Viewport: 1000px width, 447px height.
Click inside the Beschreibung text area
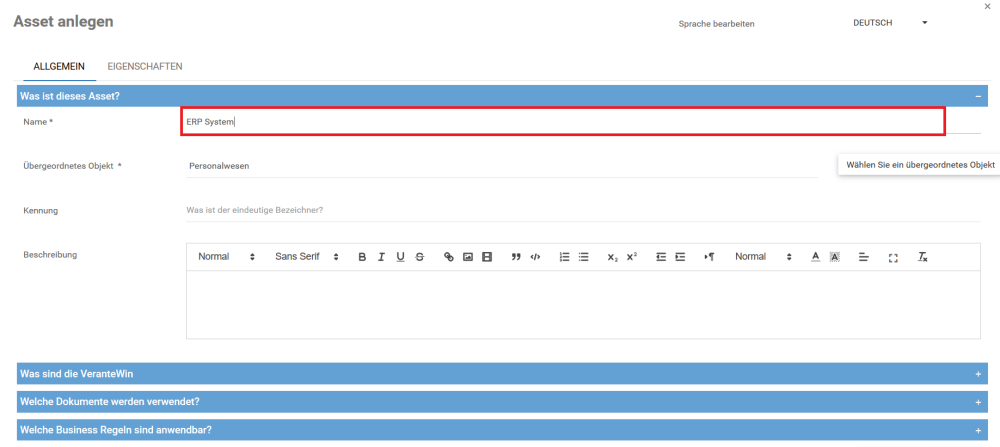pyautogui.click(x=583, y=304)
